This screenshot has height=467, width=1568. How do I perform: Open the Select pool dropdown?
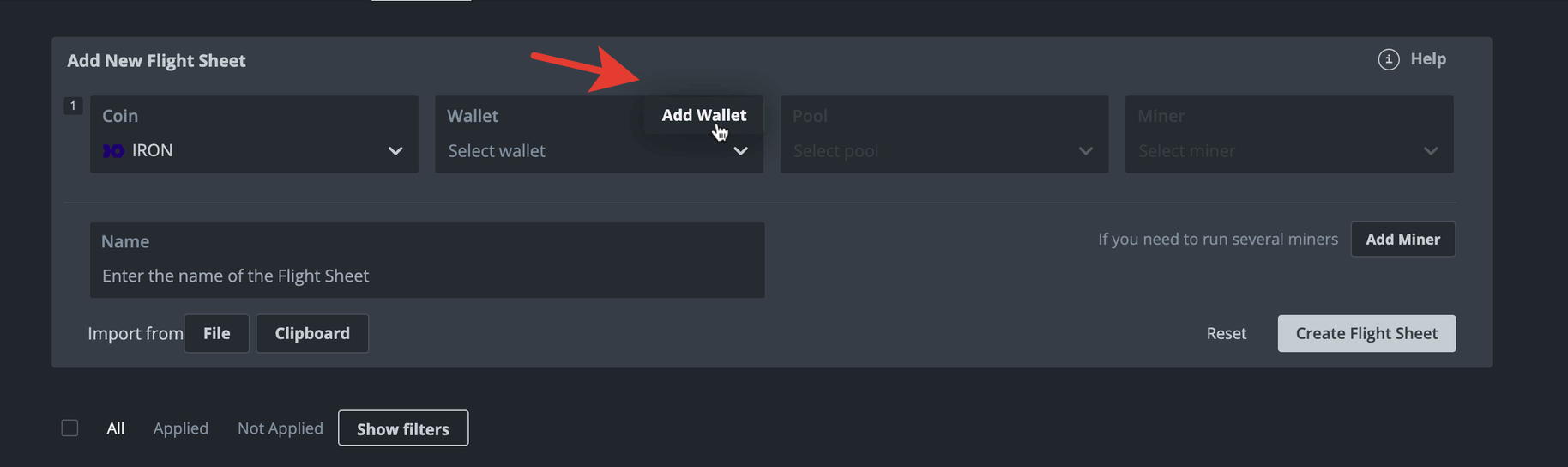(944, 134)
